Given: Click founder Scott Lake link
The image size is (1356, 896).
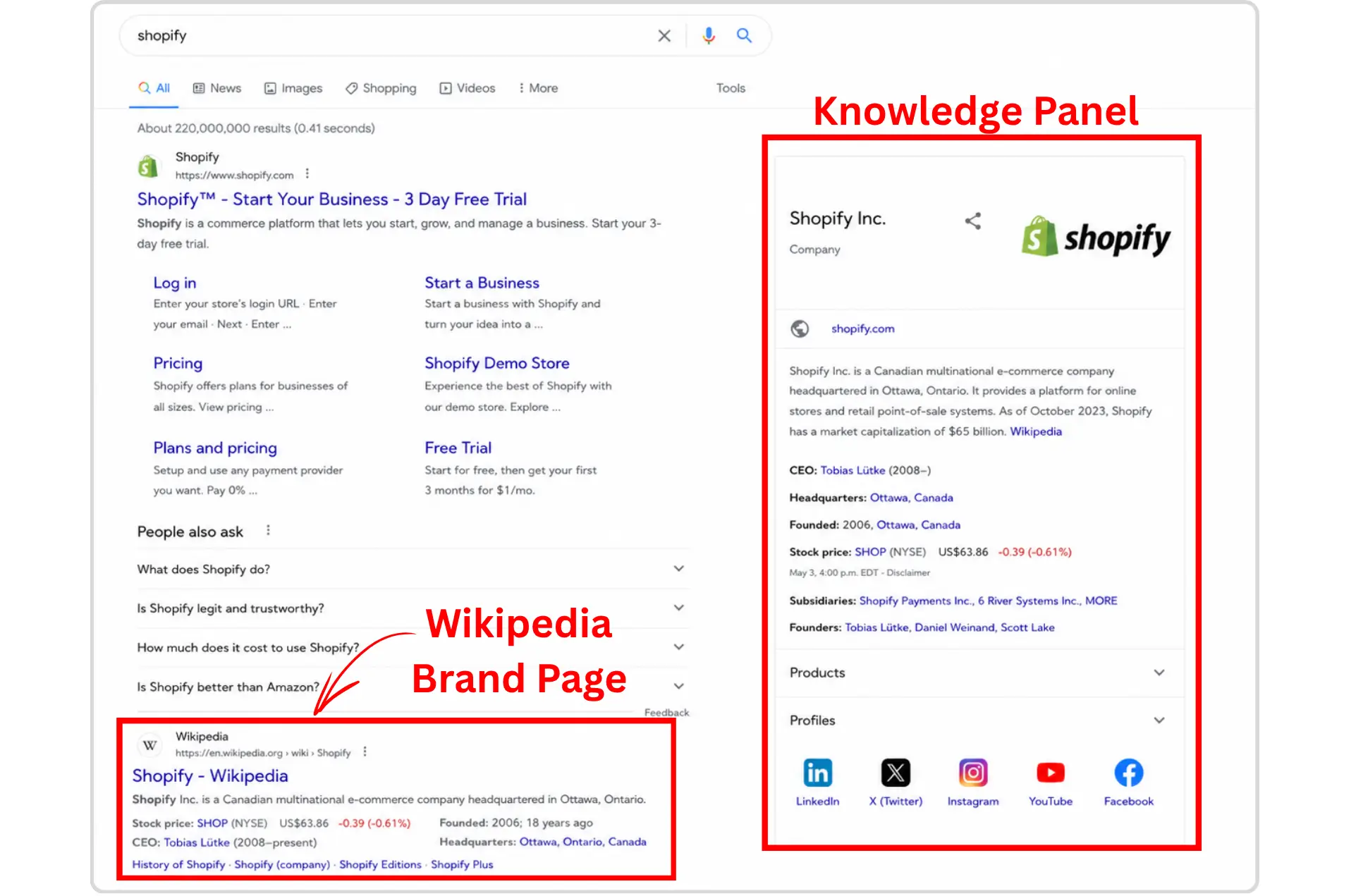Looking at the screenshot, I should coord(1027,627).
